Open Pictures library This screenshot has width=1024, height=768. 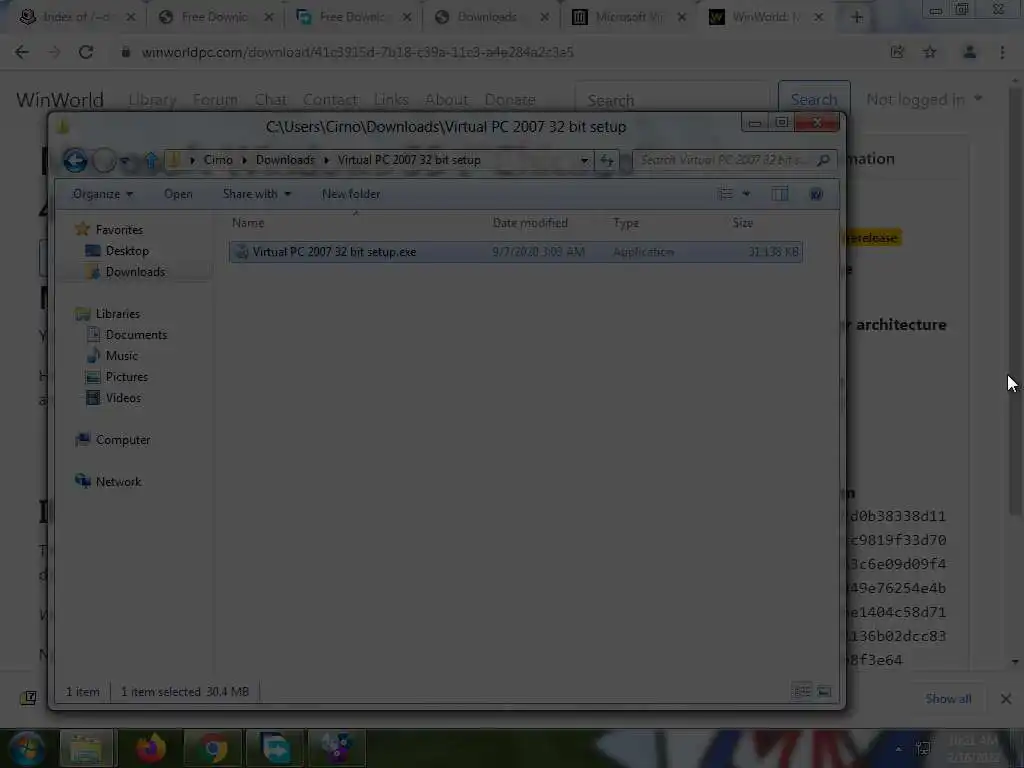pyautogui.click(x=127, y=377)
